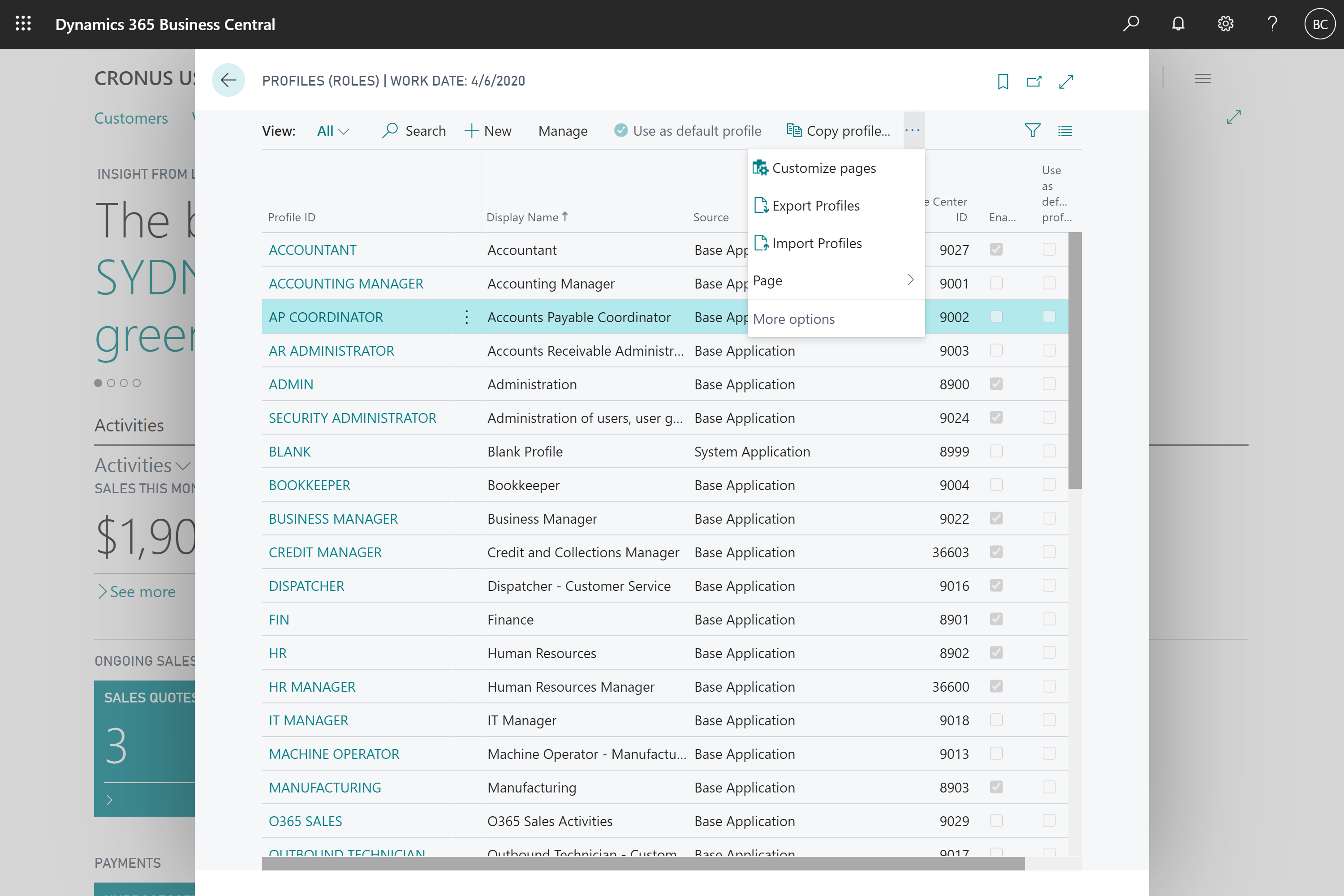This screenshot has height=896, width=1344.
Task: Click the CREDIT MANAGER profile link
Action: [x=325, y=552]
